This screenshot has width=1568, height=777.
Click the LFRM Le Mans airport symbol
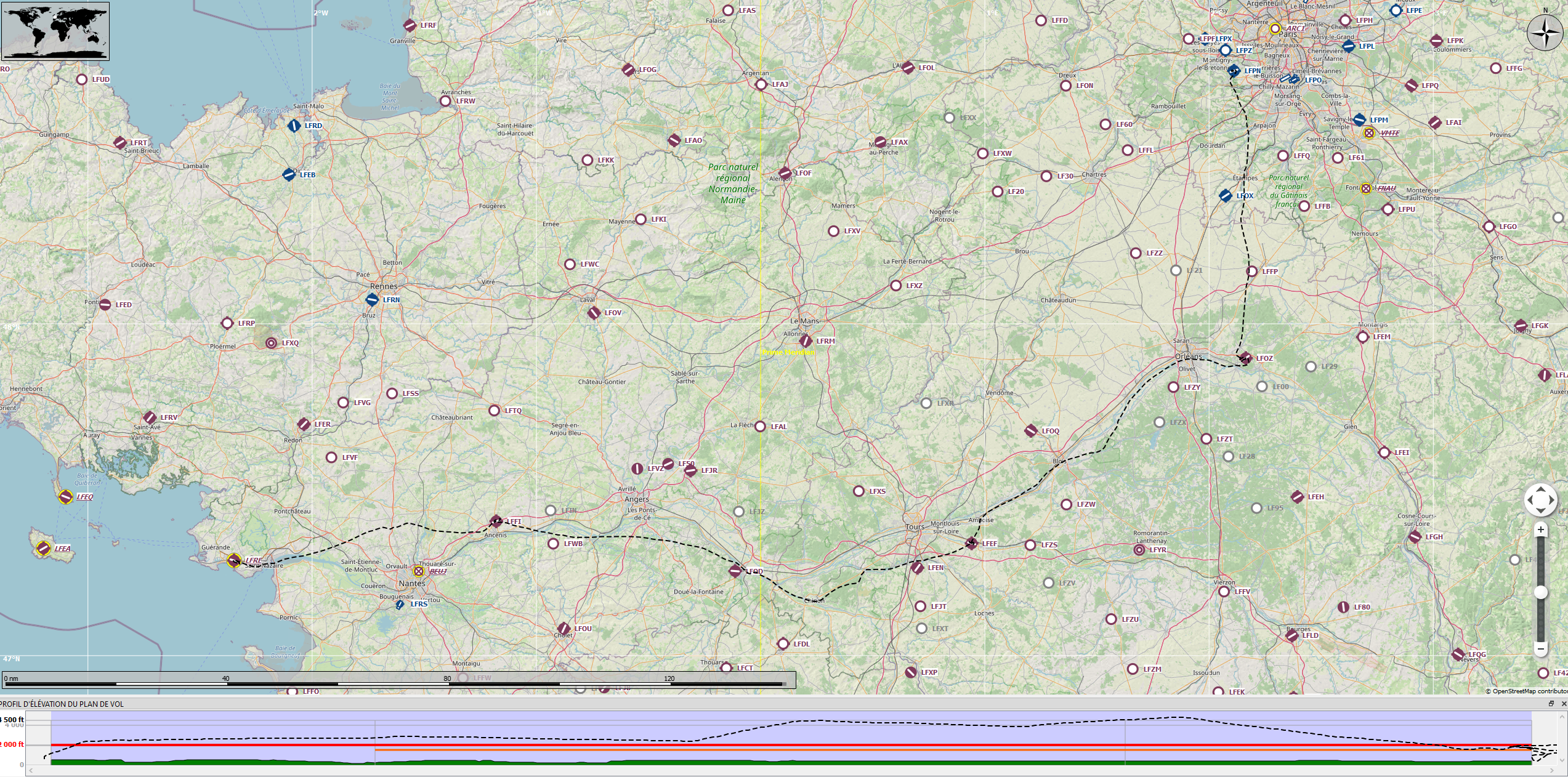[806, 340]
